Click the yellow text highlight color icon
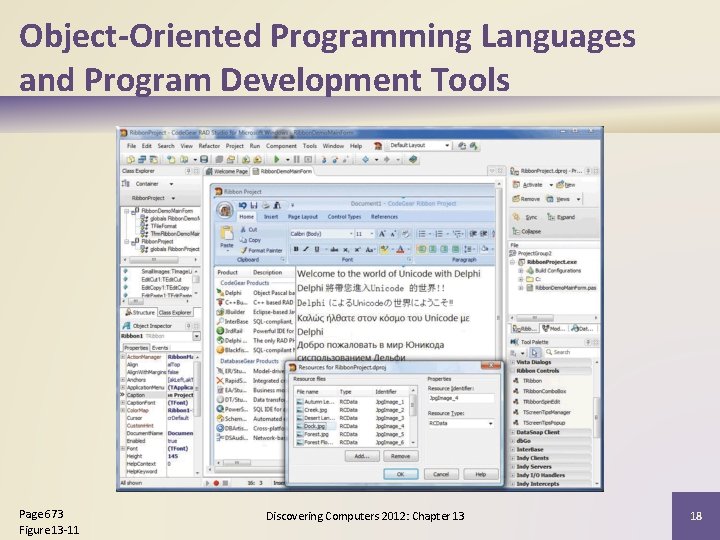The height and width of the screenshot is (540, 720). click(384, 249)
